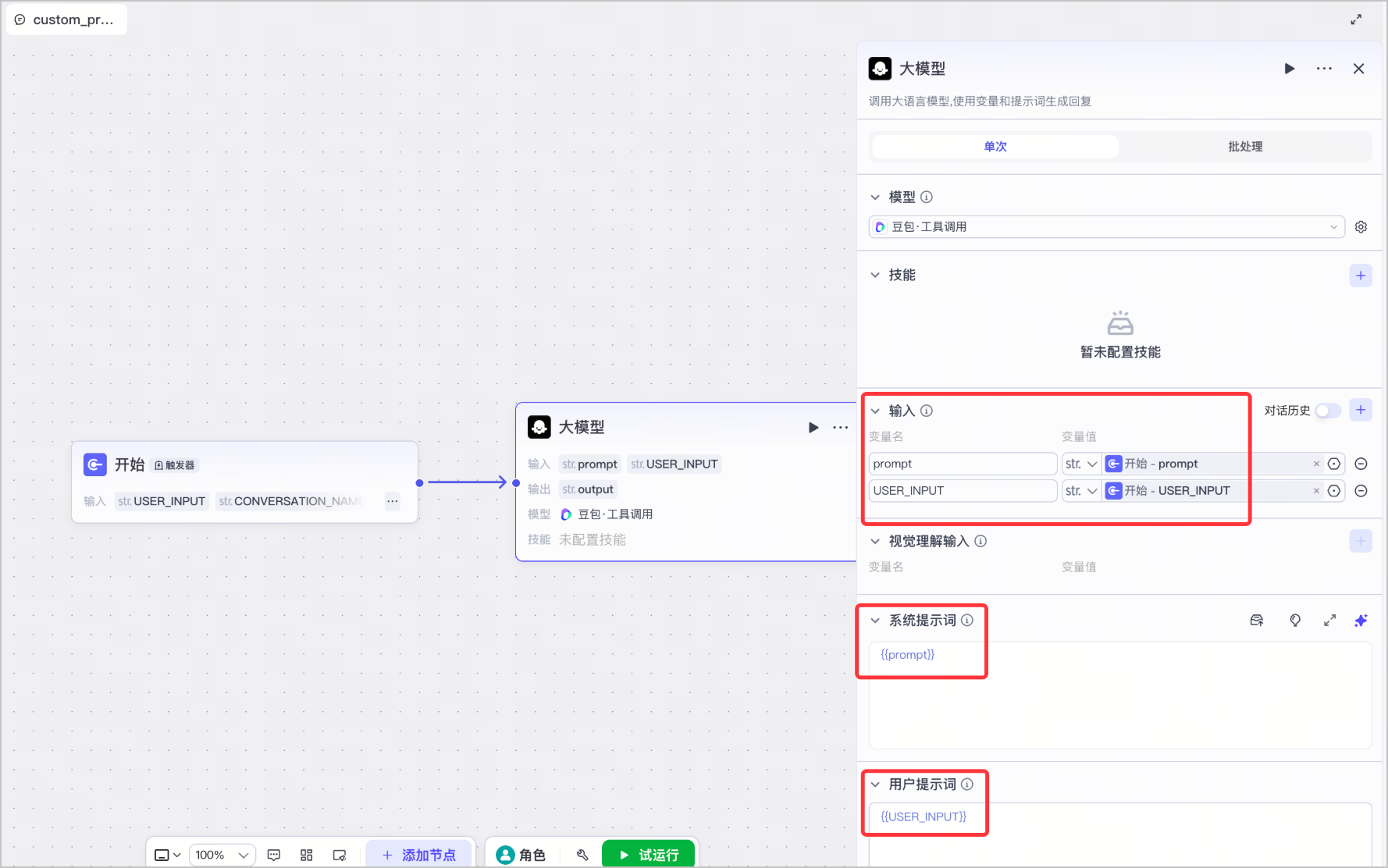Toggle the 对话历史 switch

coord(1328,411)
